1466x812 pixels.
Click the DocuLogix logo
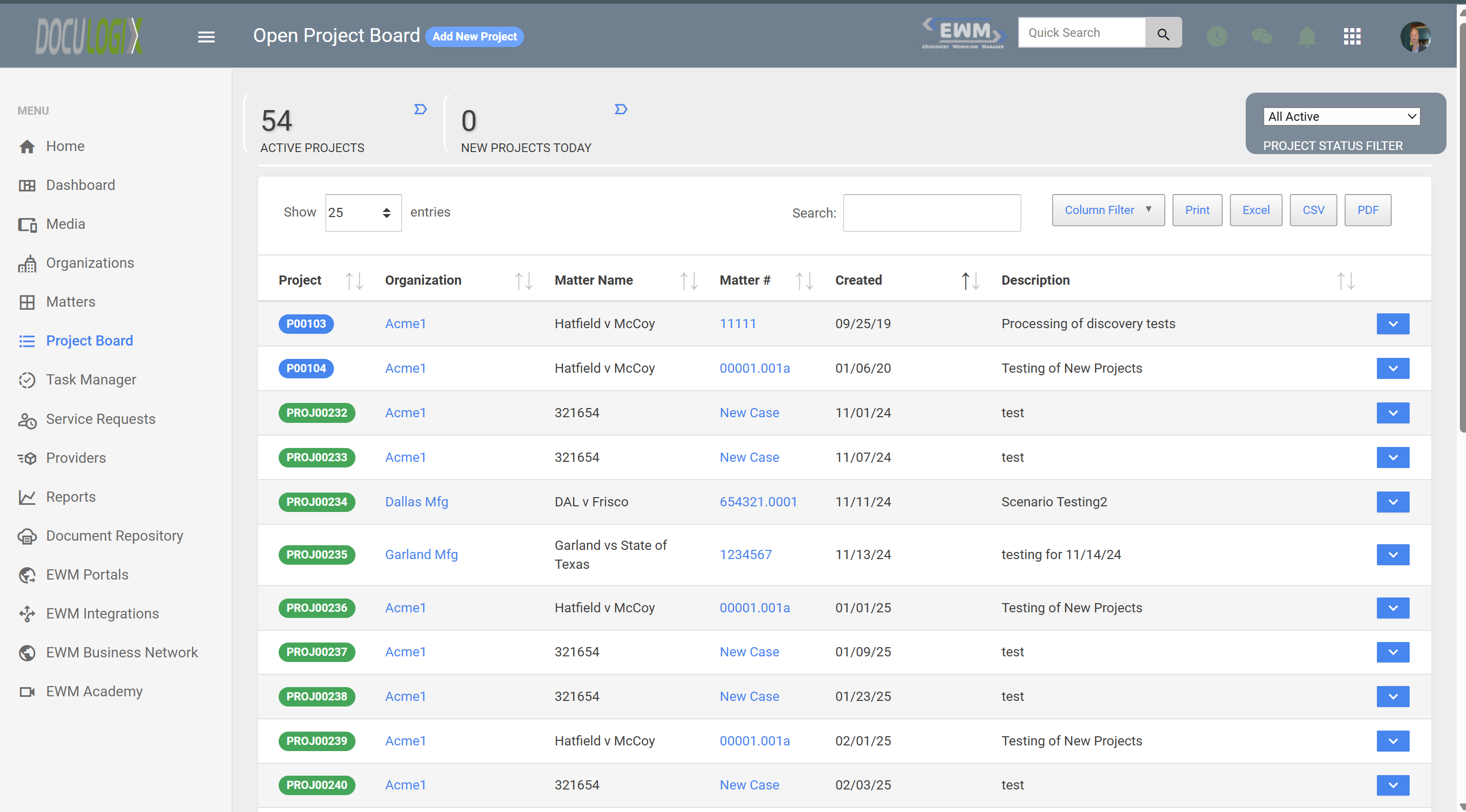[x=89, y=36]
